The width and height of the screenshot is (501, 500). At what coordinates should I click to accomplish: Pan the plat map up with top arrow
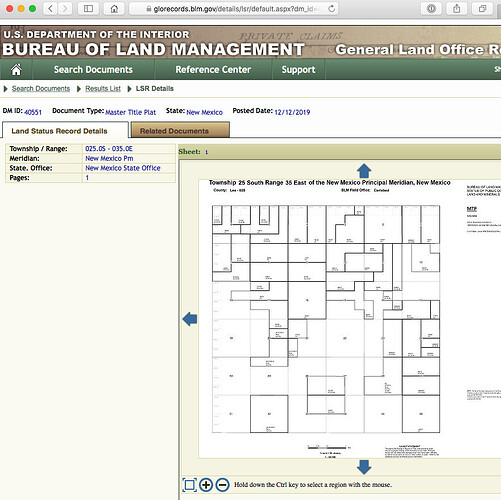coord(364,171)
